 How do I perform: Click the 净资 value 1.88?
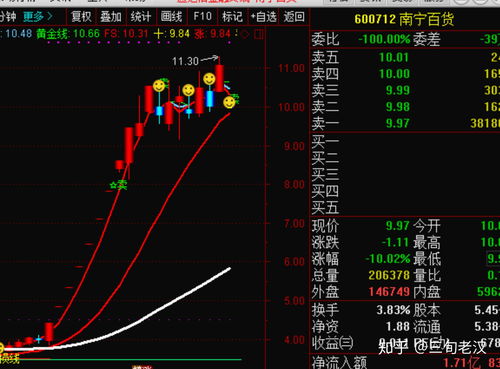coord(397,327)
